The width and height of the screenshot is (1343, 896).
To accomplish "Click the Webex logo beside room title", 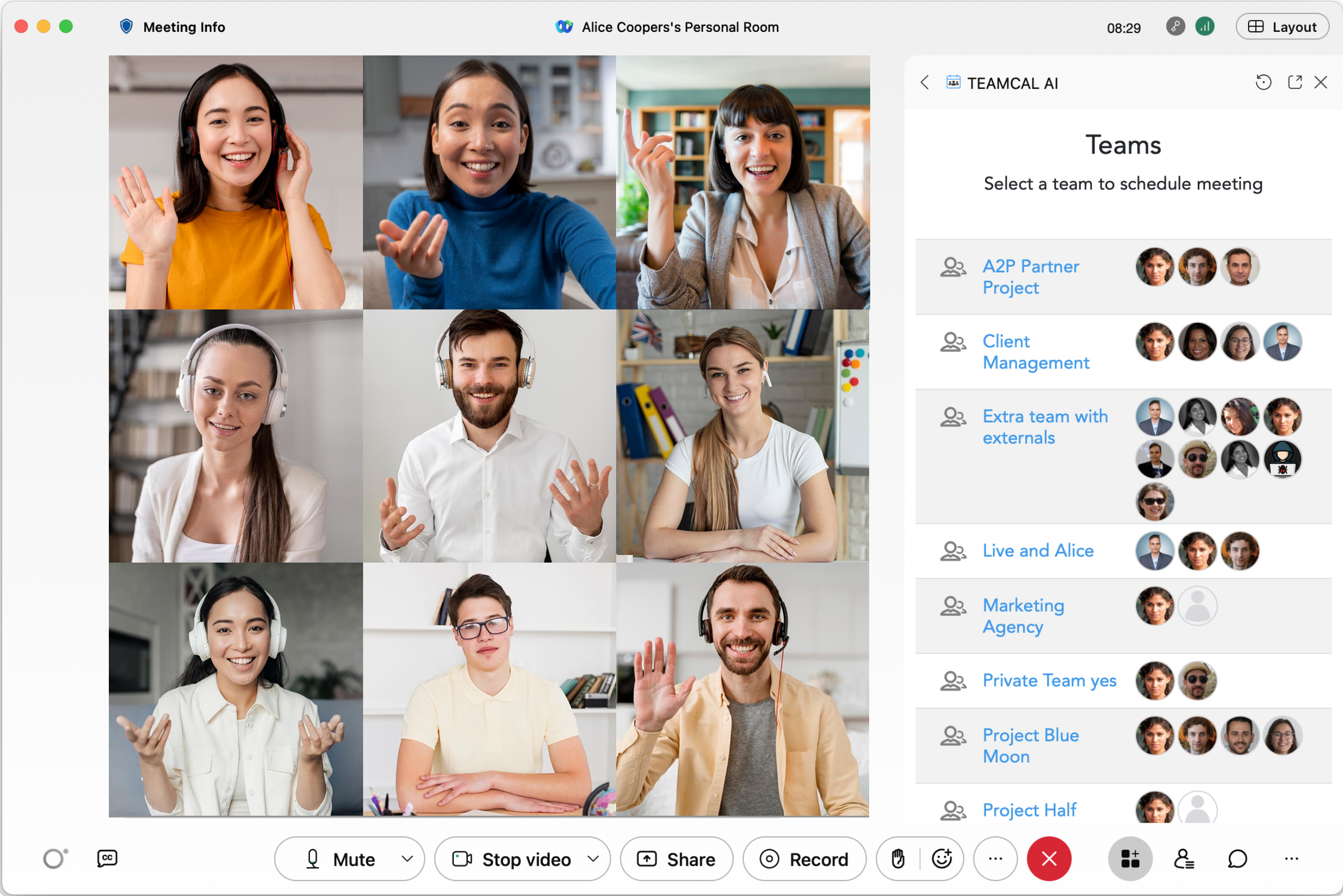I will tap(564, 27).
